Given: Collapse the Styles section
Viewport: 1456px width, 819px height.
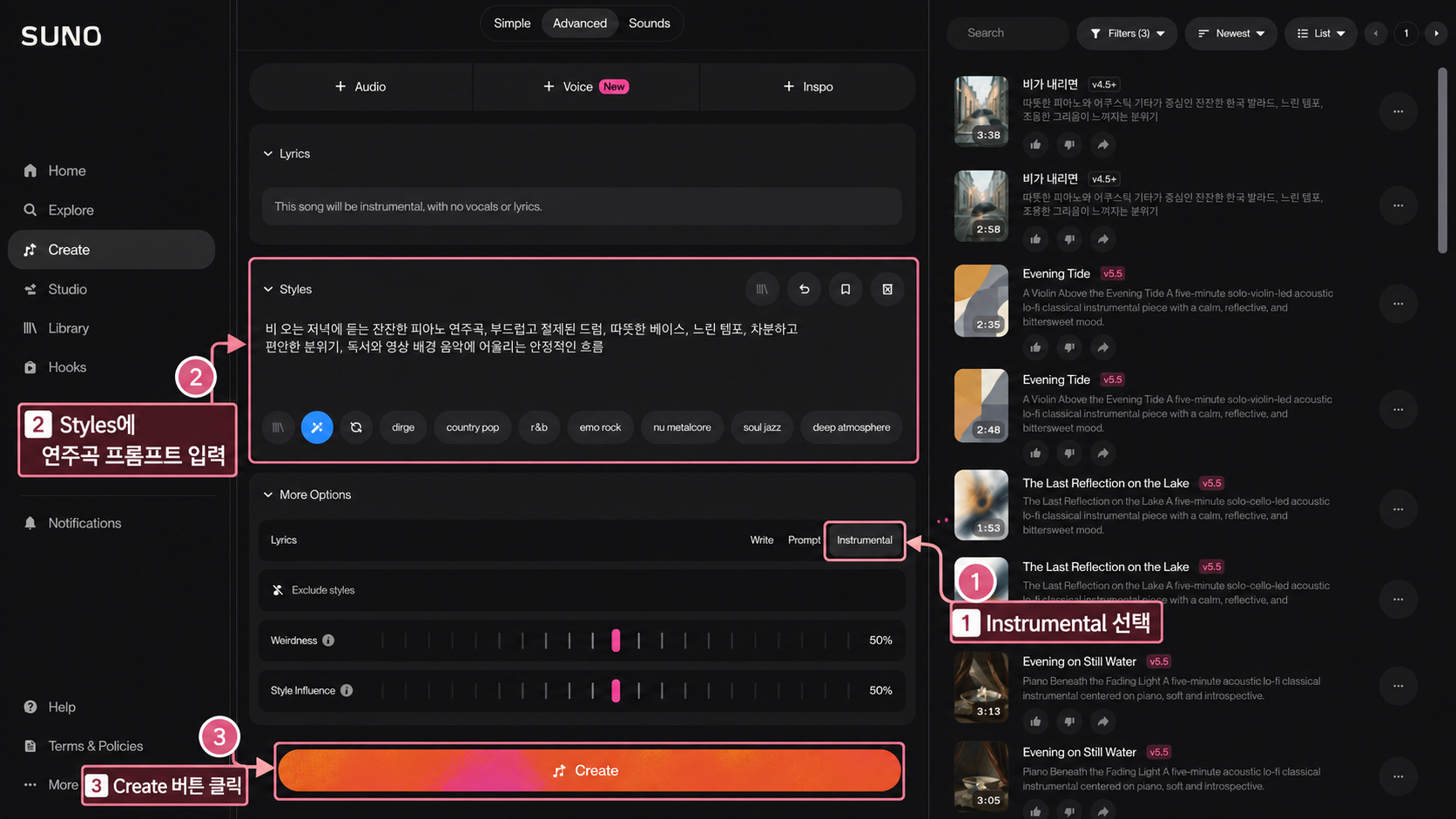Looking at the screenshot, I should click(287, 289).
